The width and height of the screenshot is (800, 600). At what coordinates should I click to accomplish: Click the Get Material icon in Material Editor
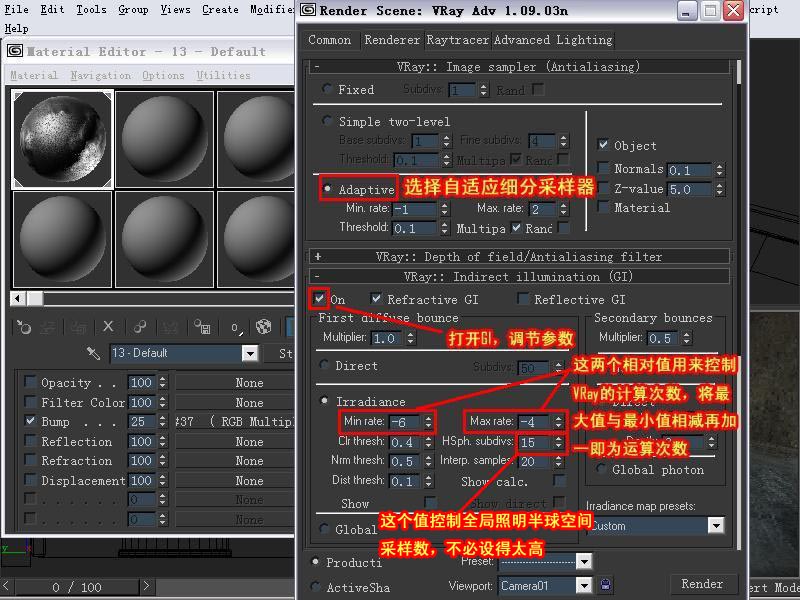[23, 327]
